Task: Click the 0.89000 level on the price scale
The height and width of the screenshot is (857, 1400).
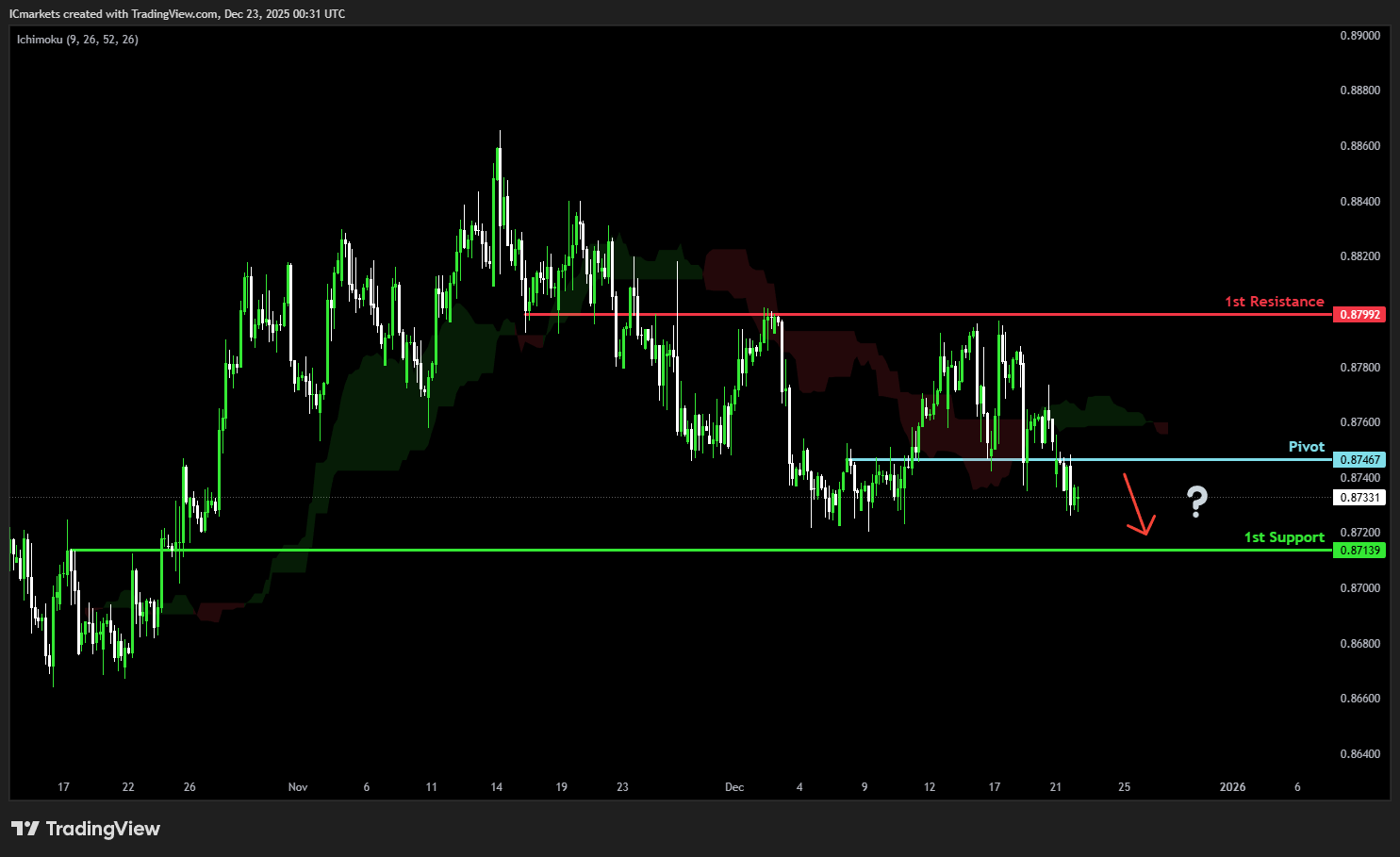Action: [1359, 36]
